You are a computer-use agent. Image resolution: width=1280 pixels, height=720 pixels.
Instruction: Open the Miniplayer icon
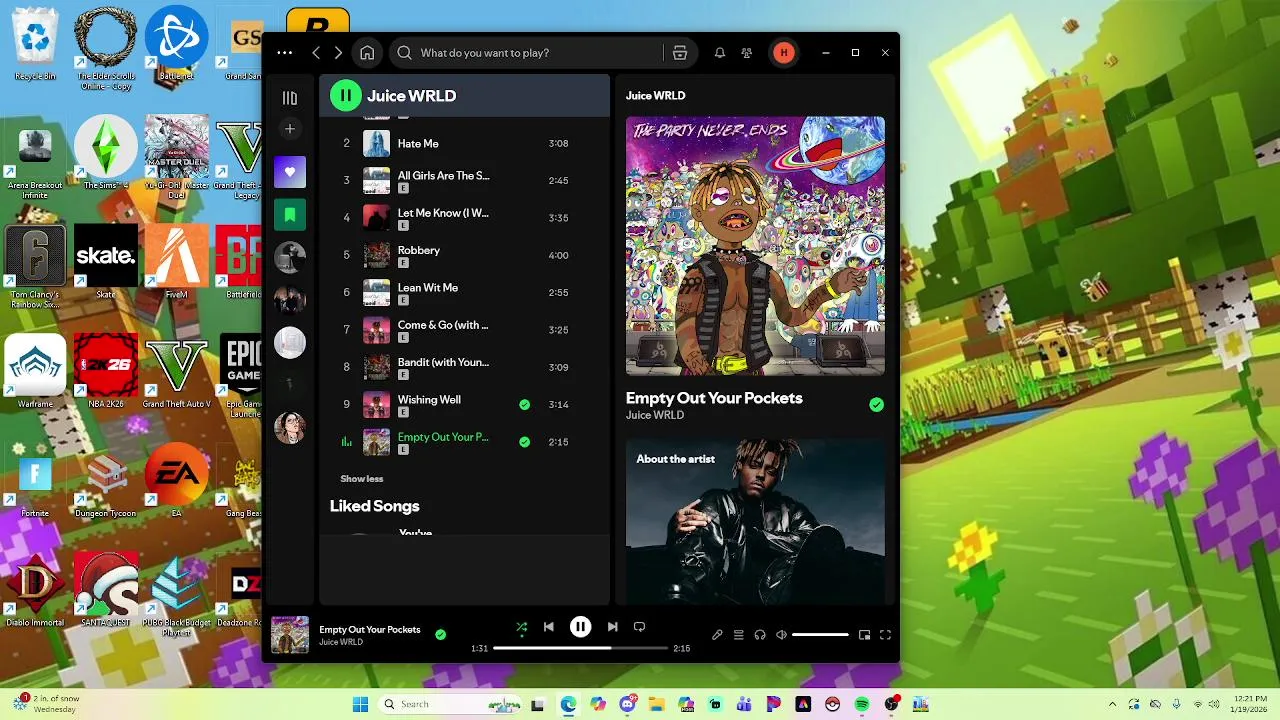pos(864,635)
